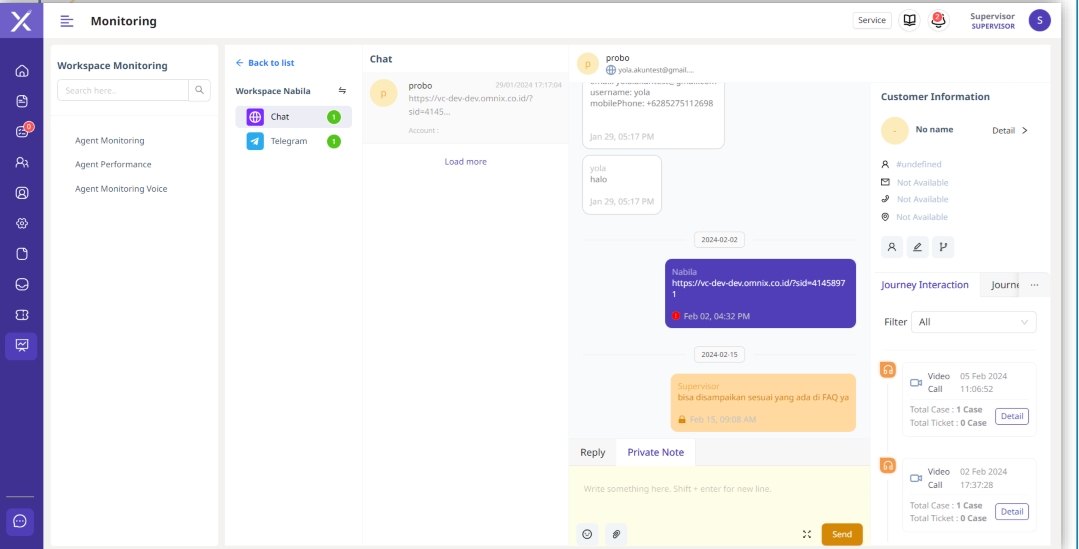Expand customer Detail chevron

pos(1010,130)
